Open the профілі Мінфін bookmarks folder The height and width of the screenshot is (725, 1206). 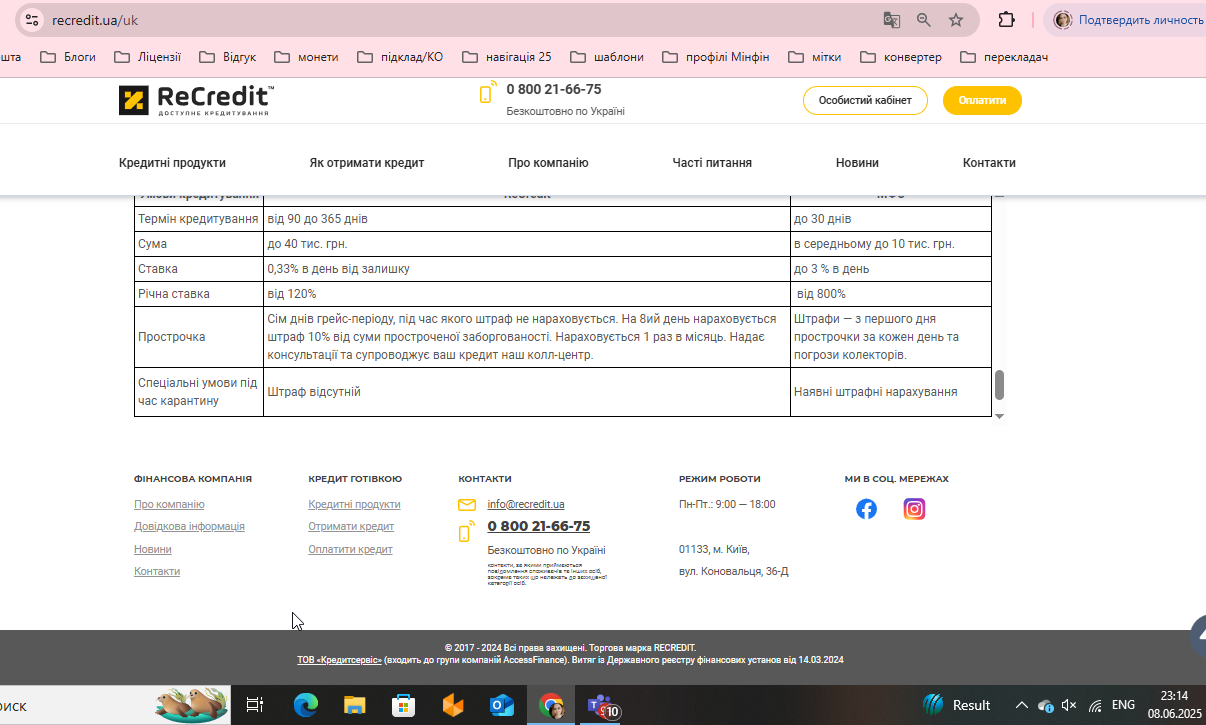716,57
